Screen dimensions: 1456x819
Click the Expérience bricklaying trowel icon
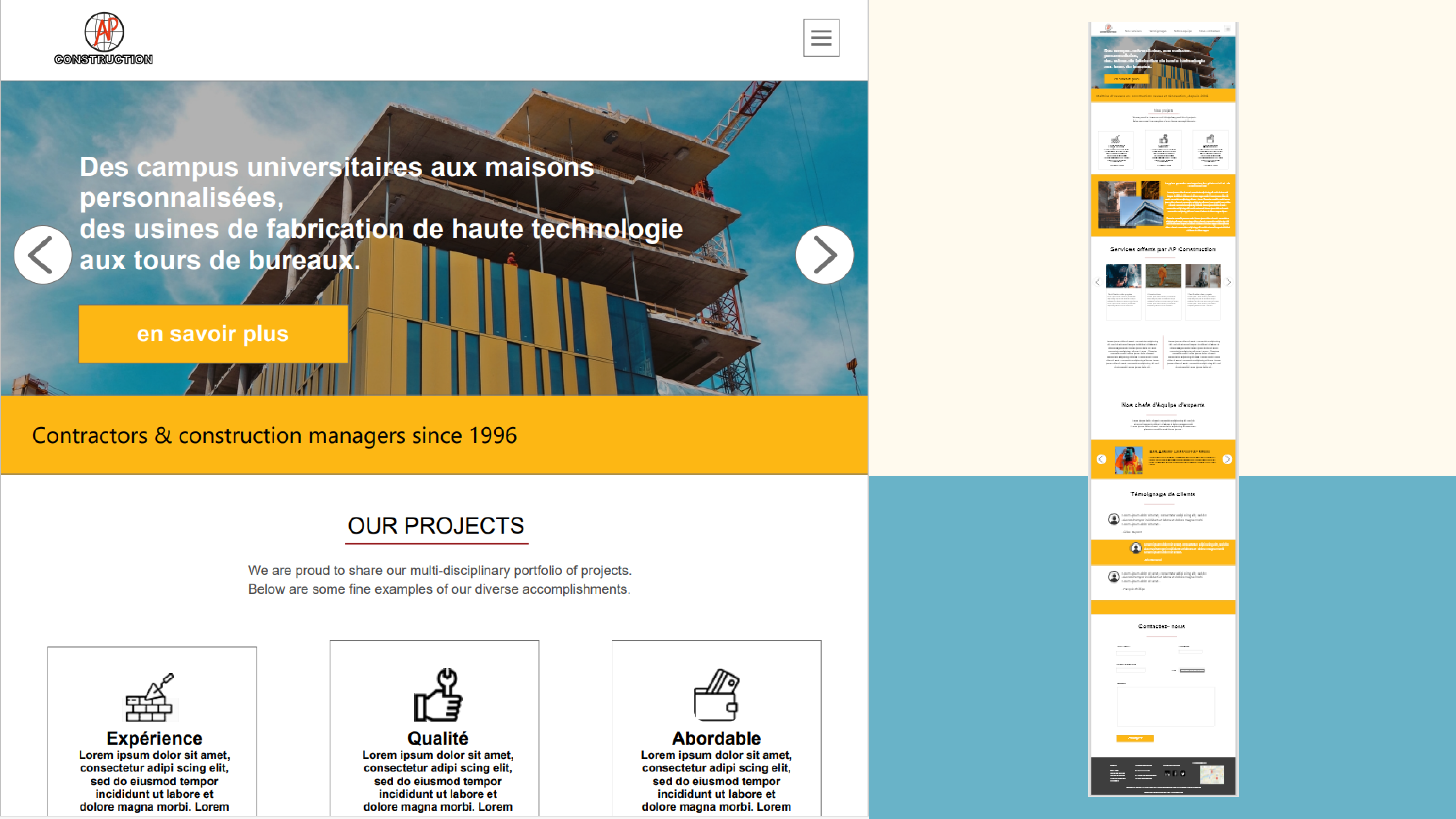149,697
